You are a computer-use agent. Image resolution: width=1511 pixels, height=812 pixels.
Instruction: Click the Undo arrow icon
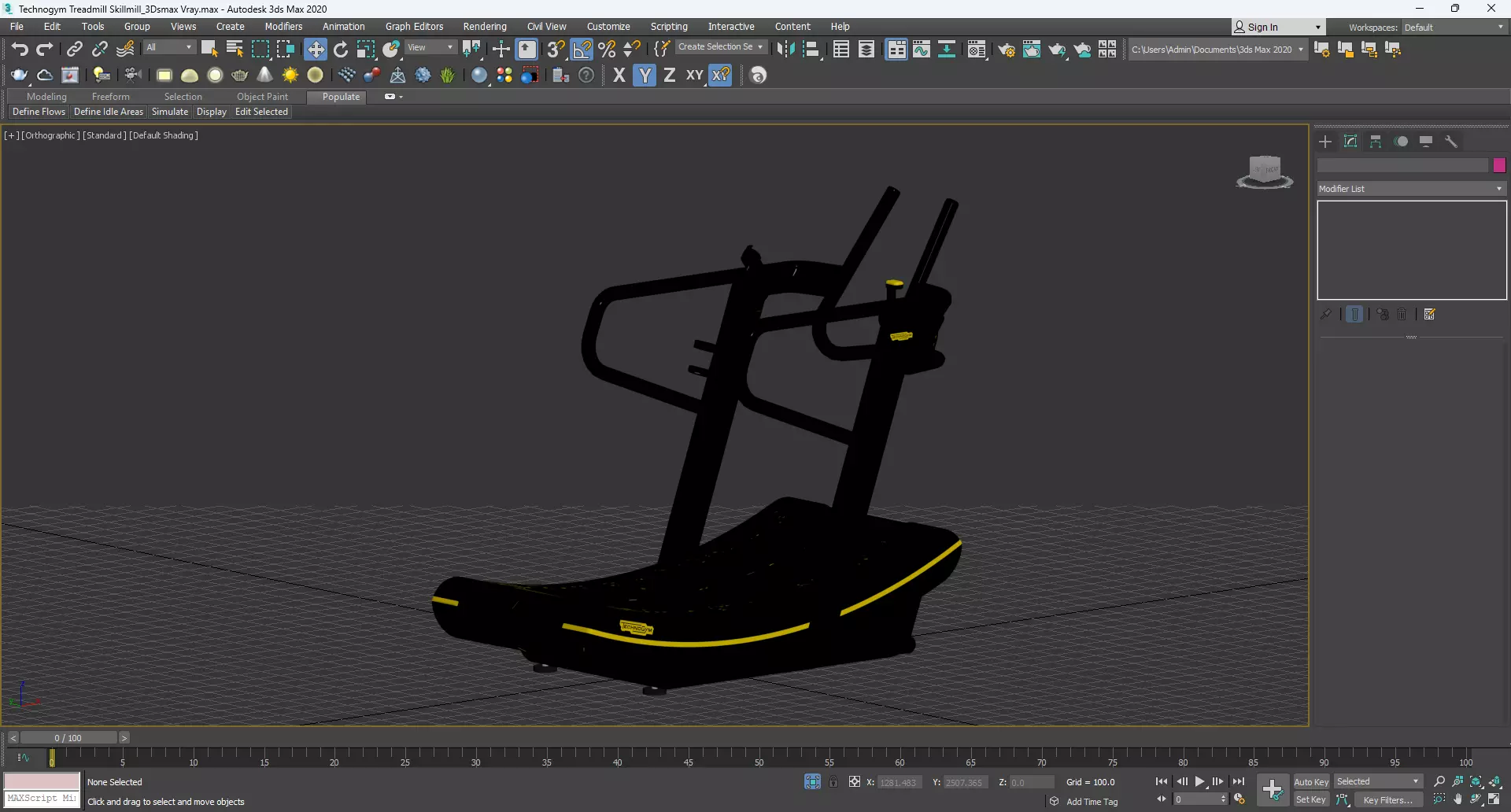point(20,50)
